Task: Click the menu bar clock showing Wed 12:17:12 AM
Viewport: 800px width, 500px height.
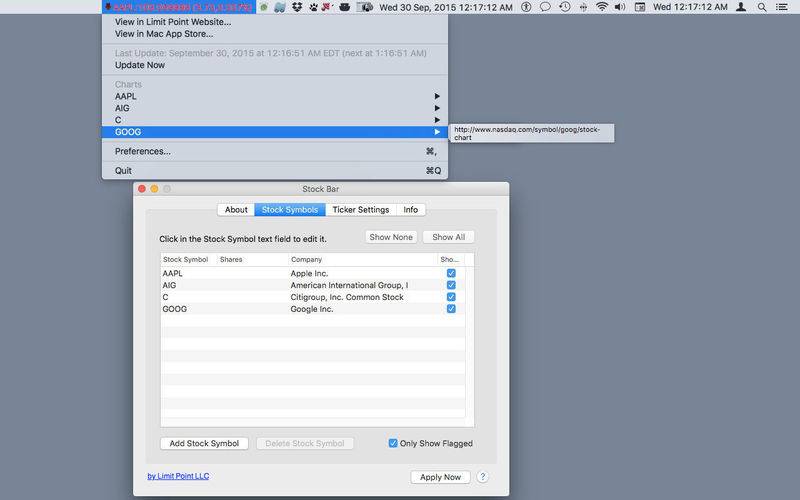Action: (690, 7)
